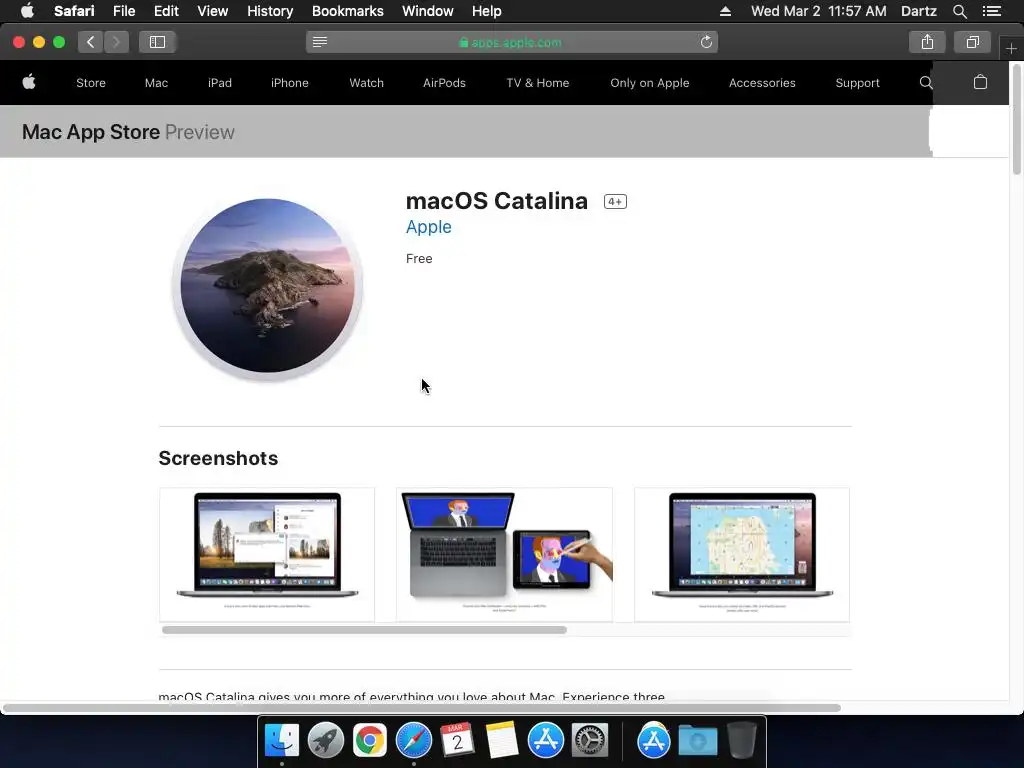Click the page bottom horizontal scrollbar
This screenshot has height=768, width=1024.
tap(422, 708)
